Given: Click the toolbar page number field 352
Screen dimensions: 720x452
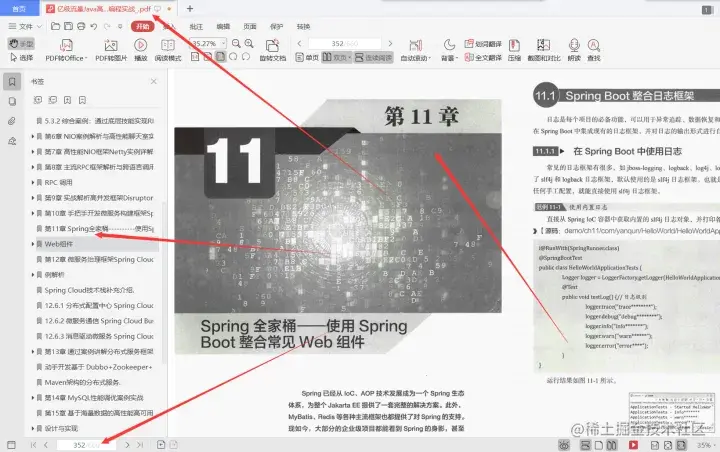Looking at the screenshot, I should tap(344, 44).
